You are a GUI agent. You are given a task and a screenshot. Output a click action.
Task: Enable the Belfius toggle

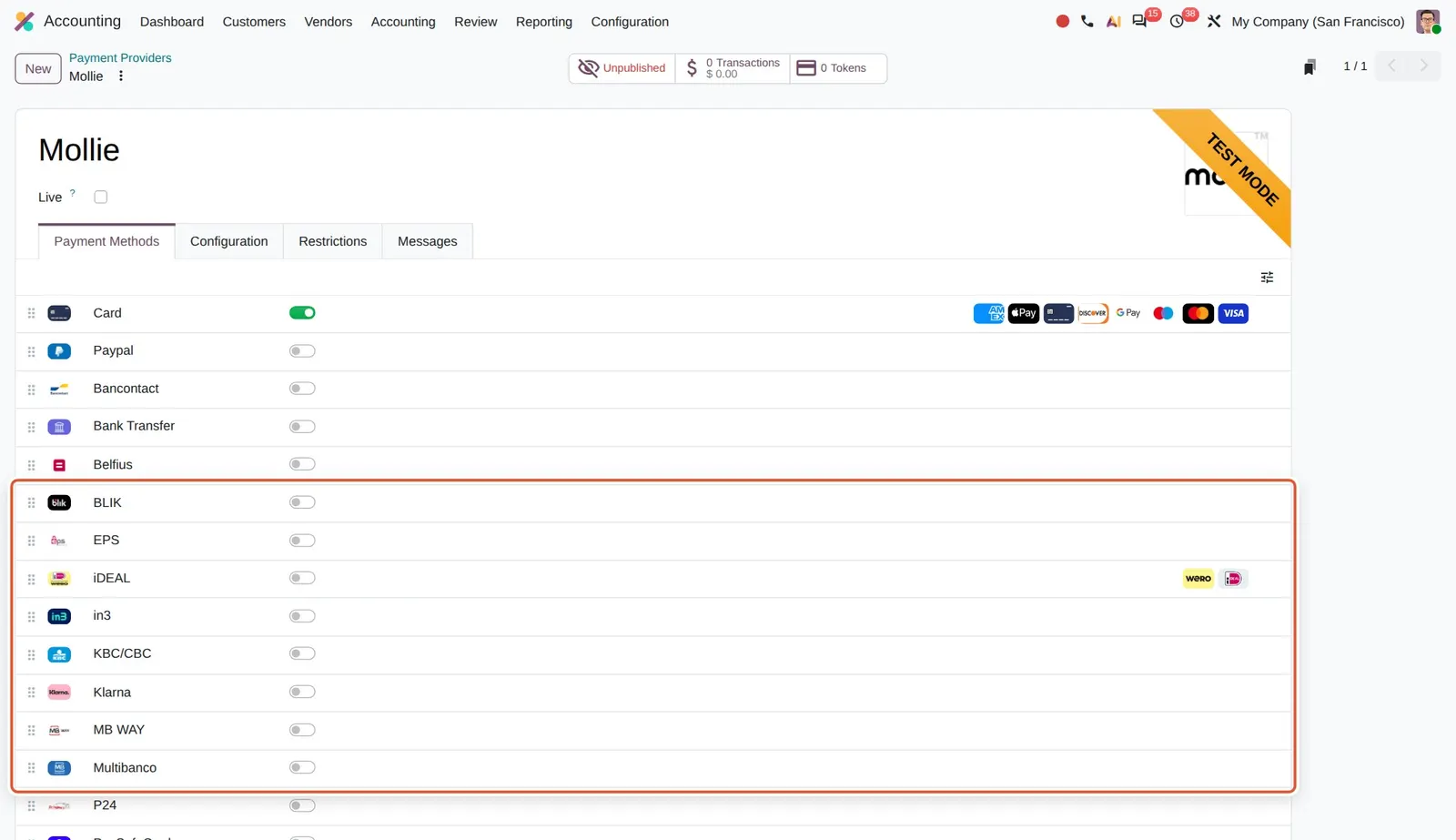[302, 464]
